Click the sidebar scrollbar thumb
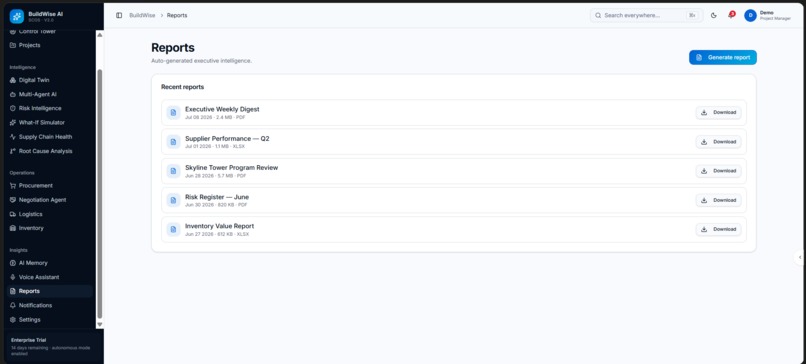Image resolution: width=806 pixels, height=364 pixels. coord(100,194)
